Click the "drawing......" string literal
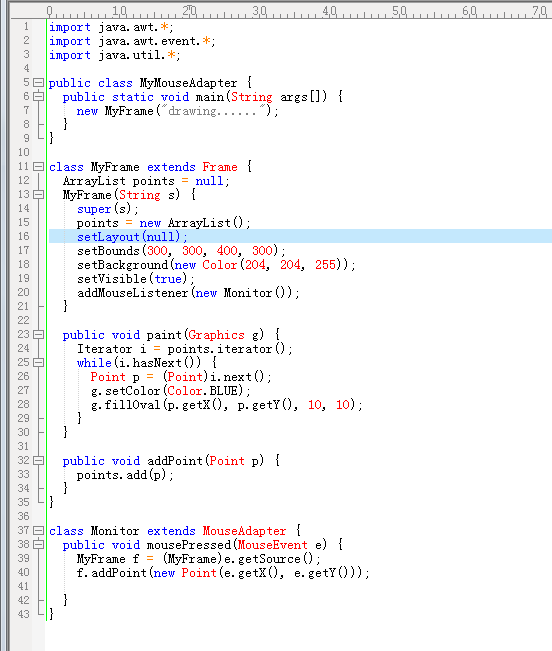 213,111
